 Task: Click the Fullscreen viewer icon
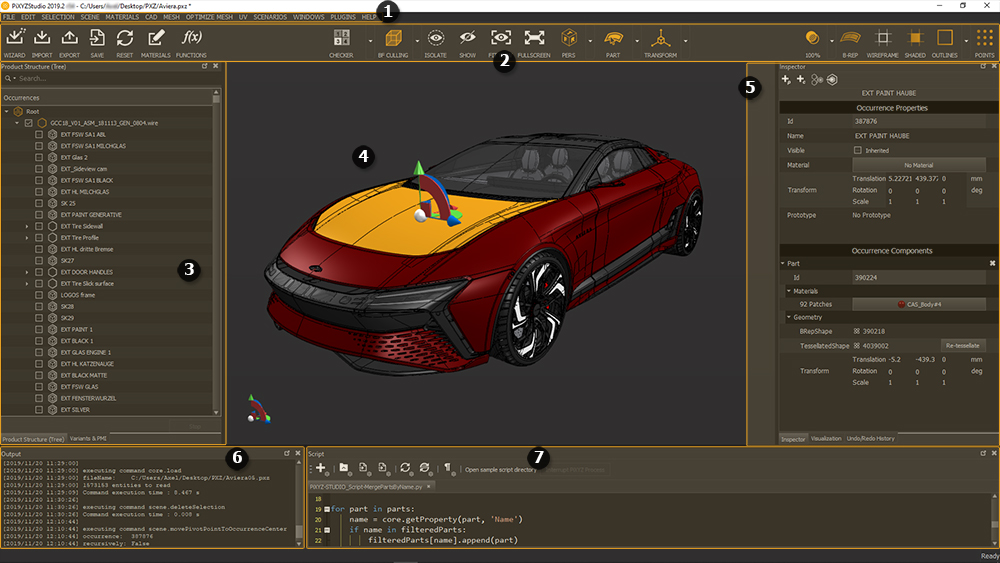click(x=534, y=39)
